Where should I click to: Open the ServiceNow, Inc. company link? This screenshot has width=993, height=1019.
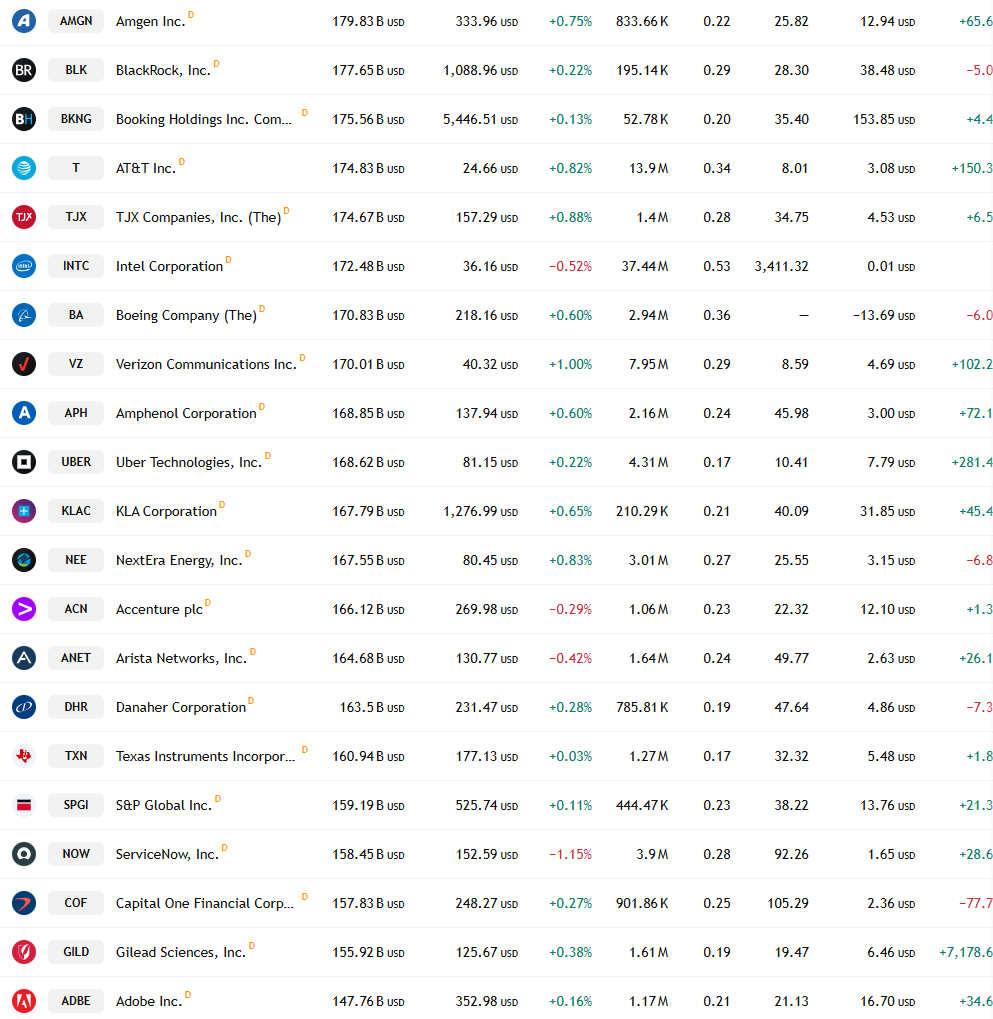click(167, 855)
